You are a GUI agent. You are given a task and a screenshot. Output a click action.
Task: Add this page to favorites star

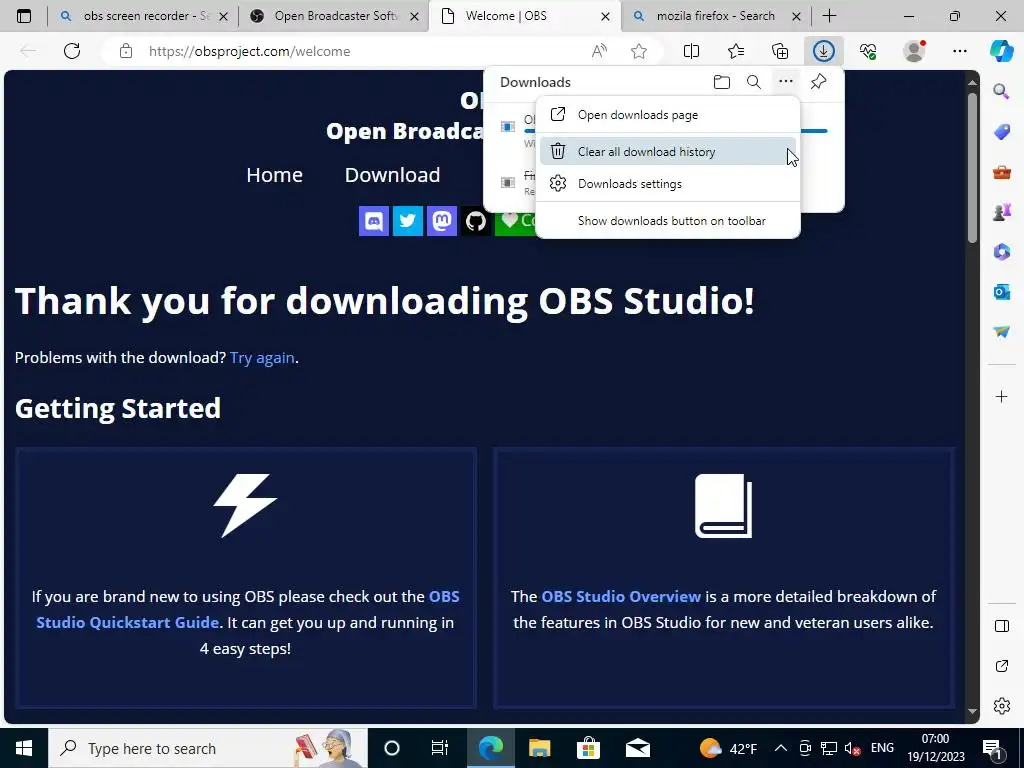[639, 51]
